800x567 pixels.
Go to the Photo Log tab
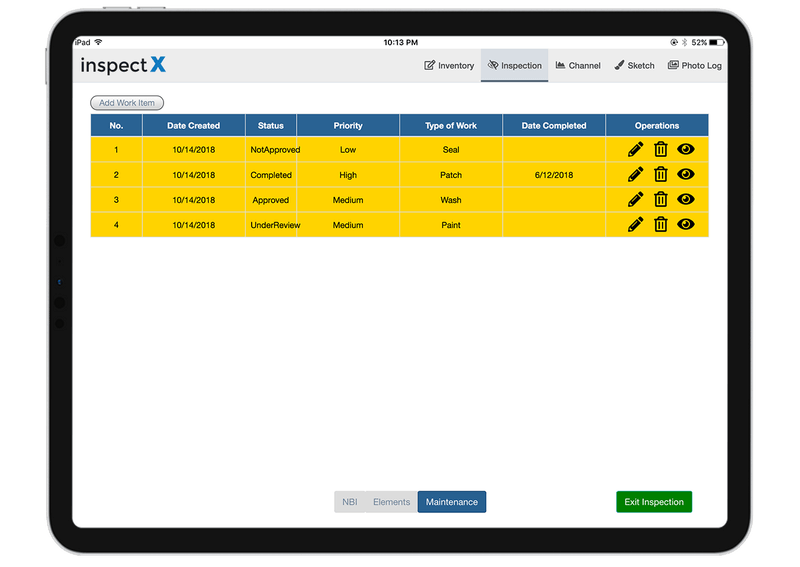coord(694,65)
